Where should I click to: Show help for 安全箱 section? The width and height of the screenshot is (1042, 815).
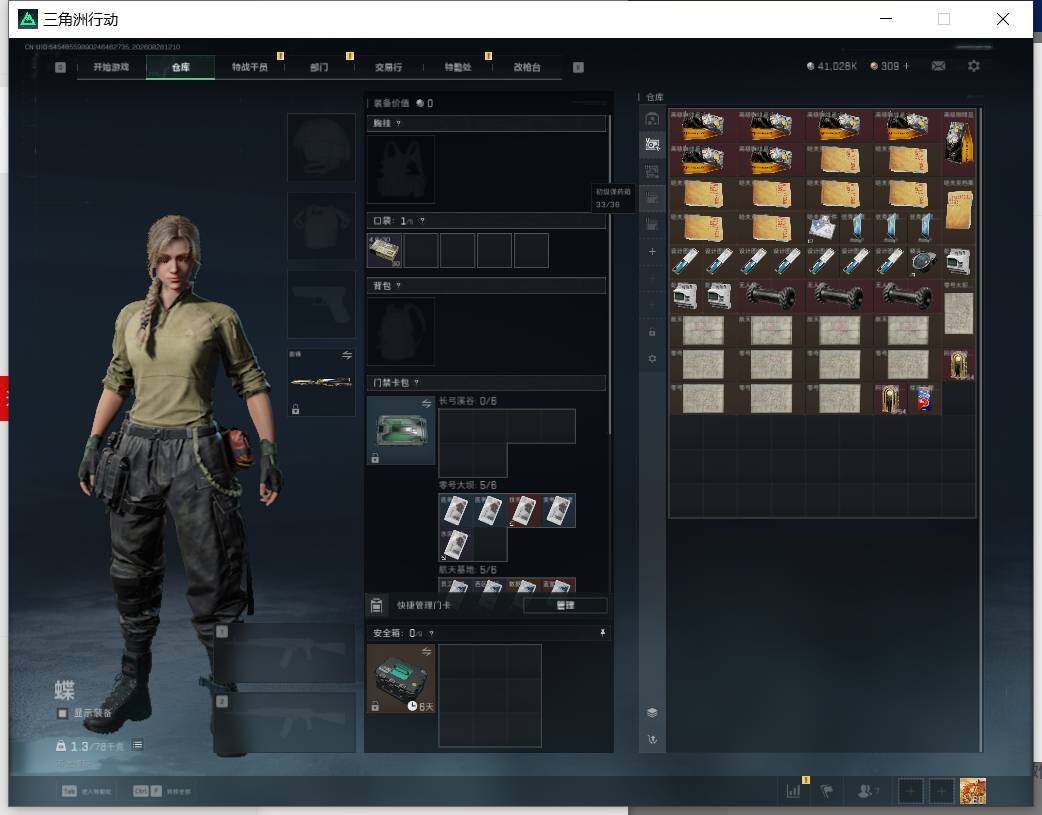[431, 633]
